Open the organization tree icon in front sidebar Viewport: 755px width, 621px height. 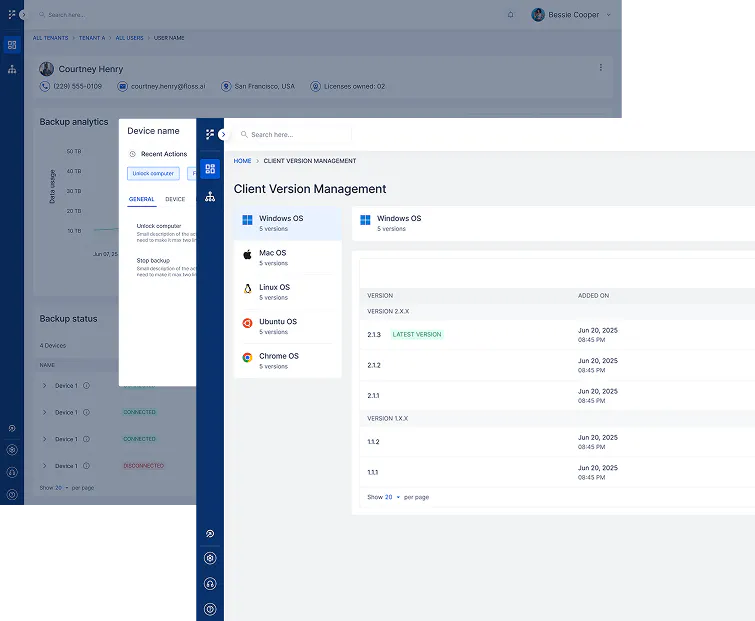coord(210,196)
